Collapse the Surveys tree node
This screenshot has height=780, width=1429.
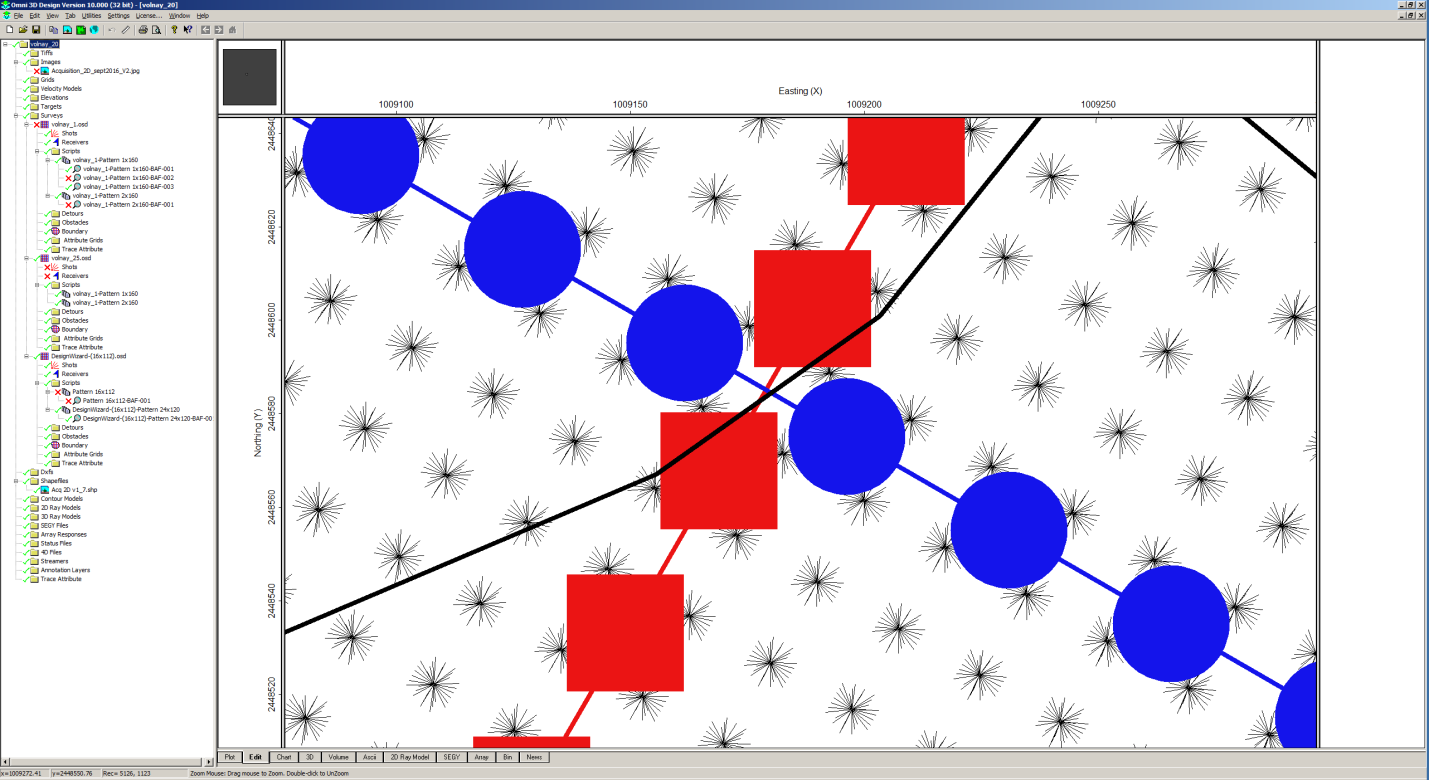click(16, 116)
